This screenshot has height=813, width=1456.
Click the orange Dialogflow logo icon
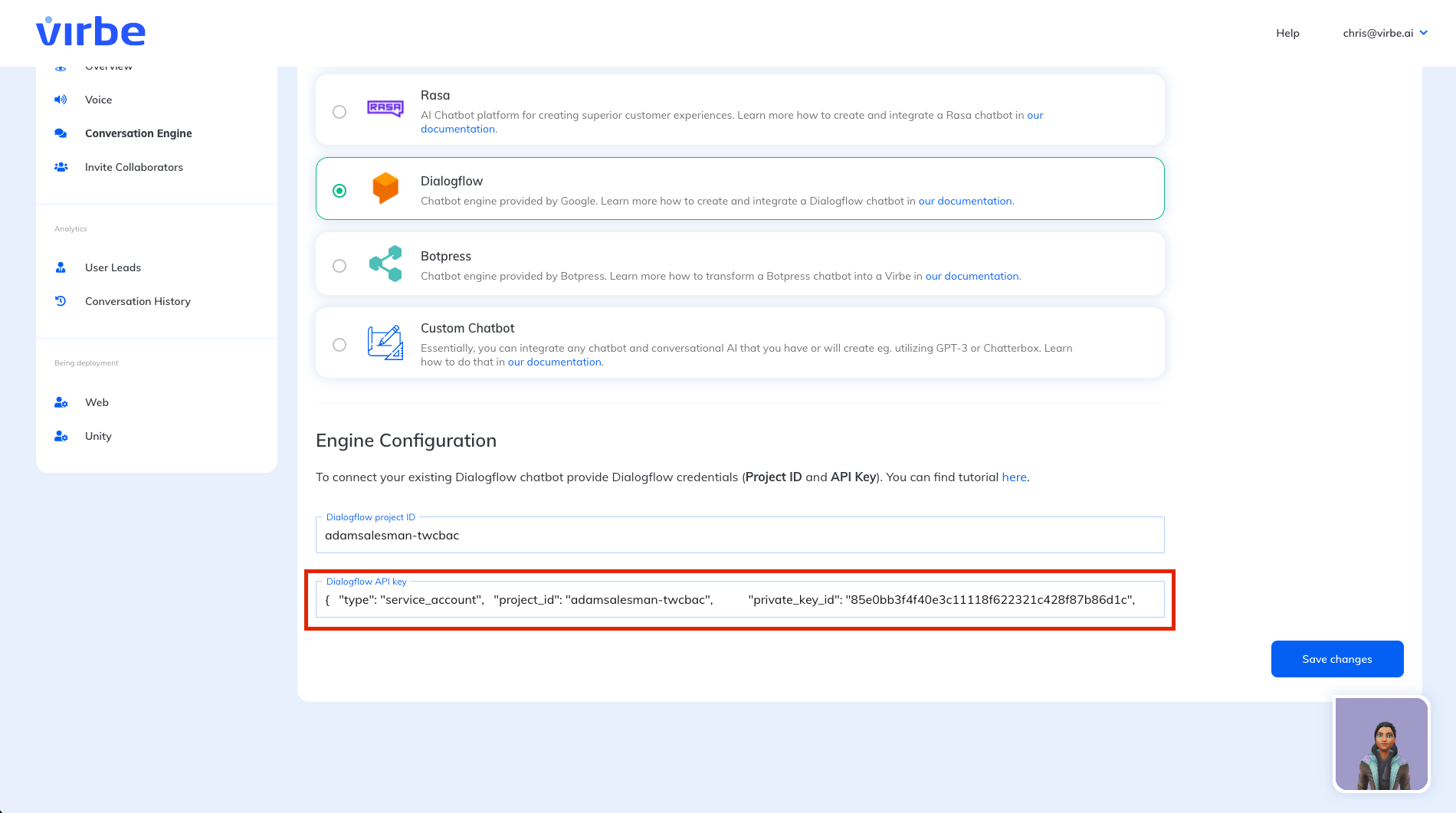[385, 188]
